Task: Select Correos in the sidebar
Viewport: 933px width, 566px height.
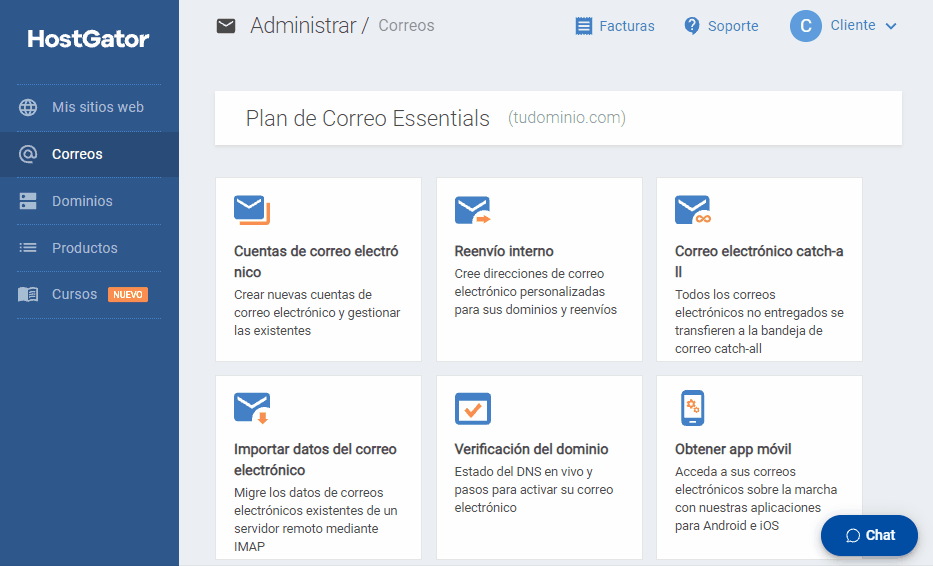Action: coord(89,154)
